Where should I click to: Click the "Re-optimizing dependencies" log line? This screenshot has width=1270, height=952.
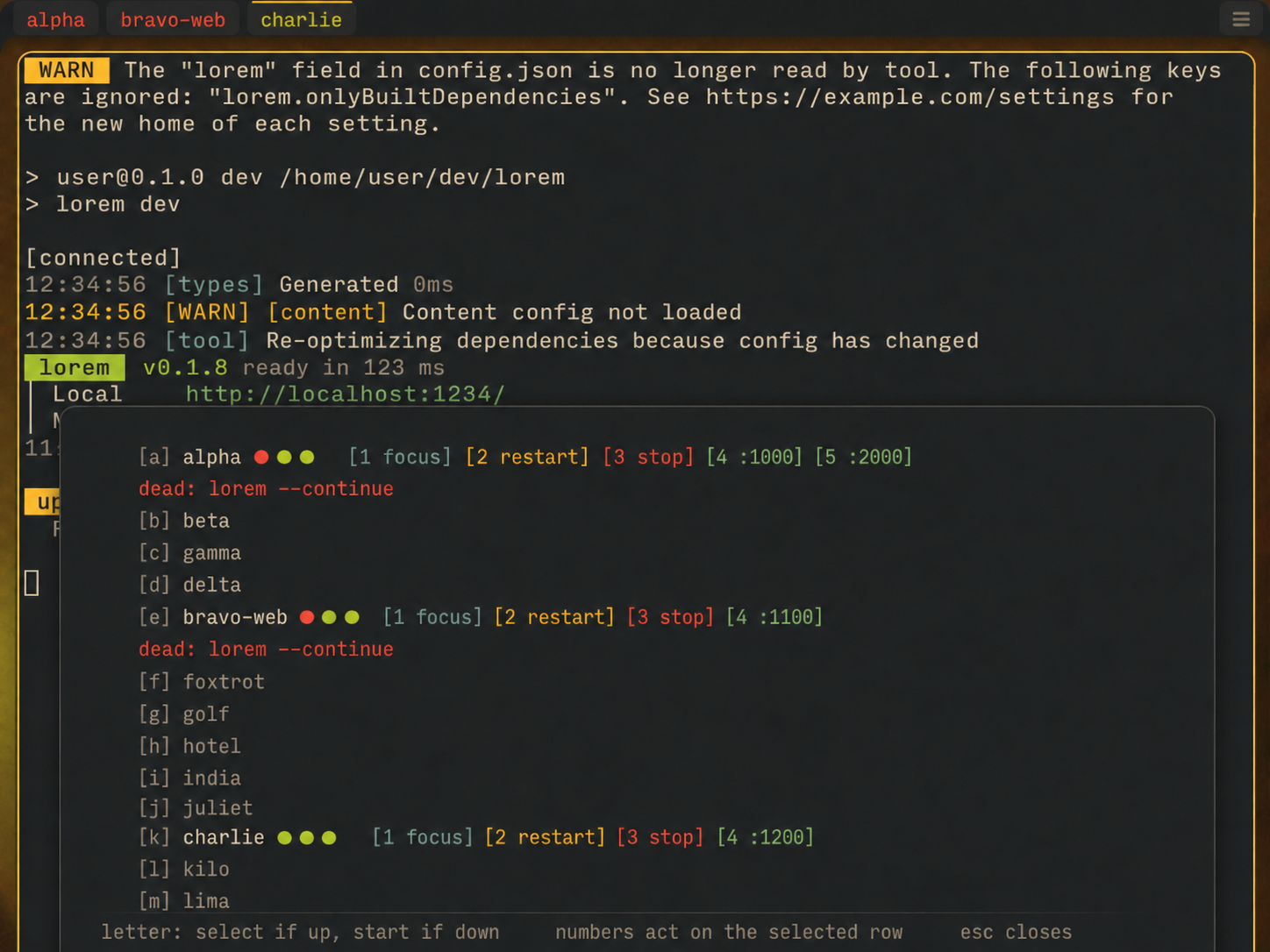502,340
